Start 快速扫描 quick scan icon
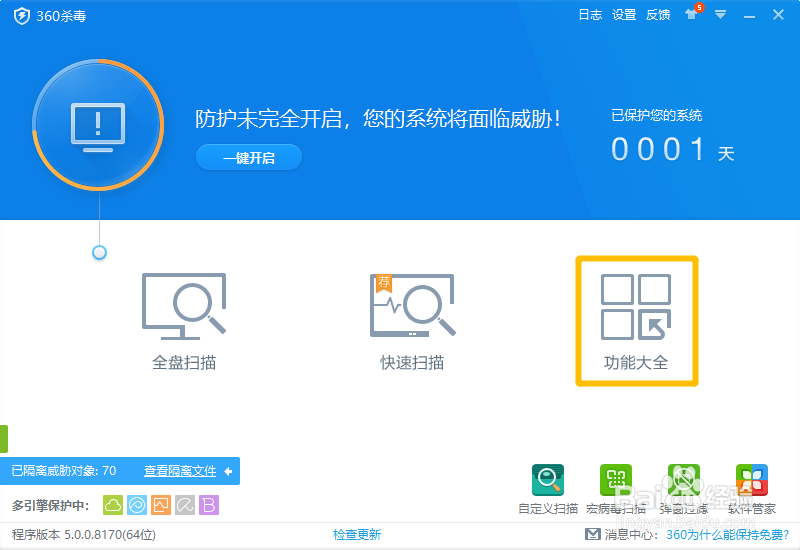The width and height of the screenshot is (800, 550). click(x=412, y=306)
